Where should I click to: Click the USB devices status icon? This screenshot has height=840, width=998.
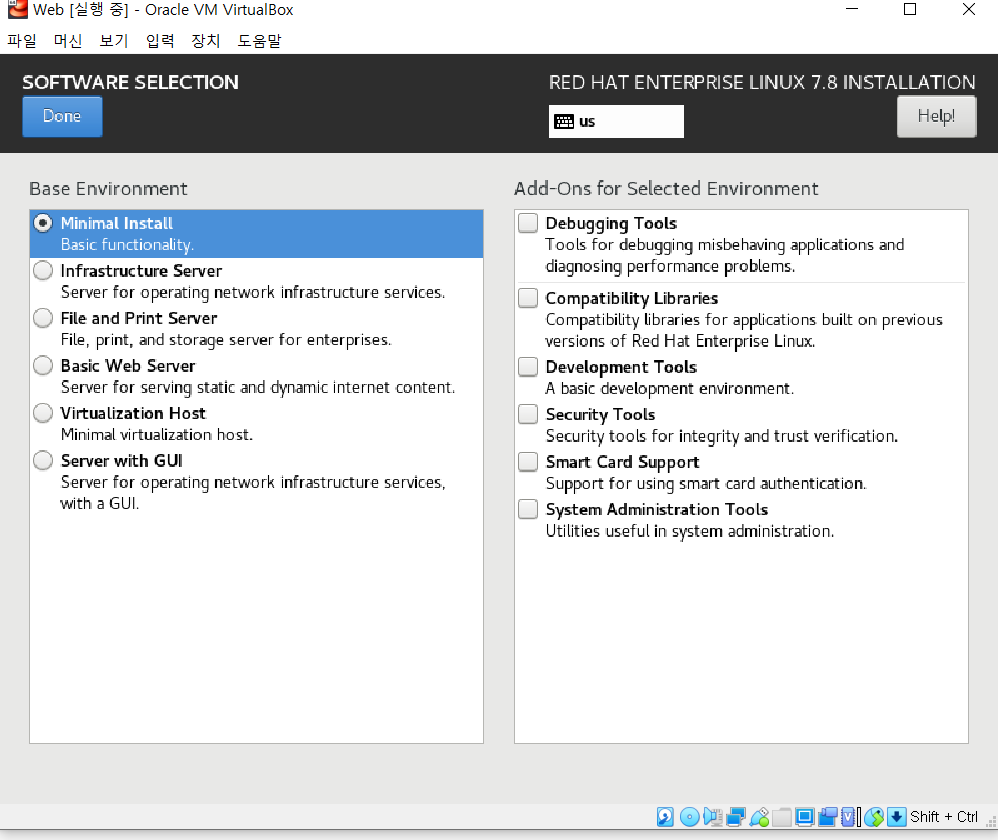(x=759, y=816)
